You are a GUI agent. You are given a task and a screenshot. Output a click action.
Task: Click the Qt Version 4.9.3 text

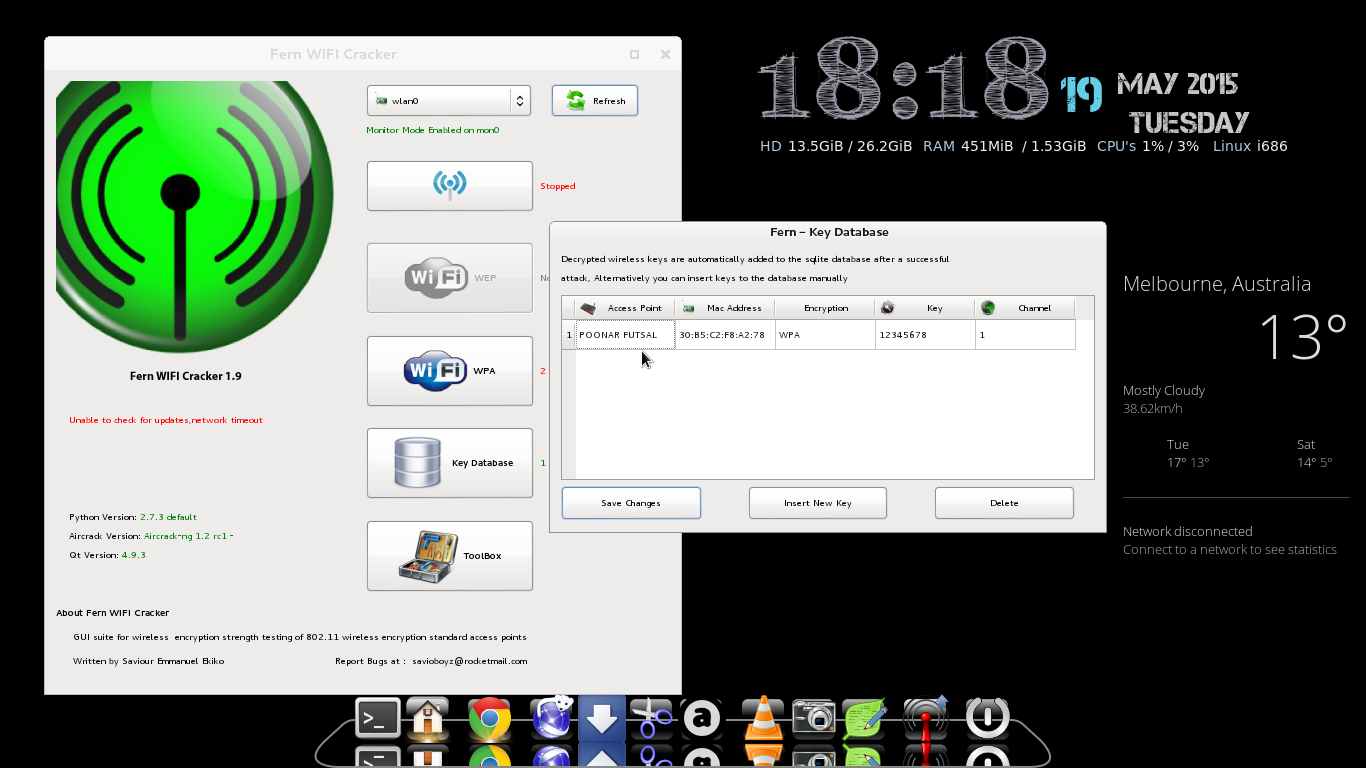[107, 555]
